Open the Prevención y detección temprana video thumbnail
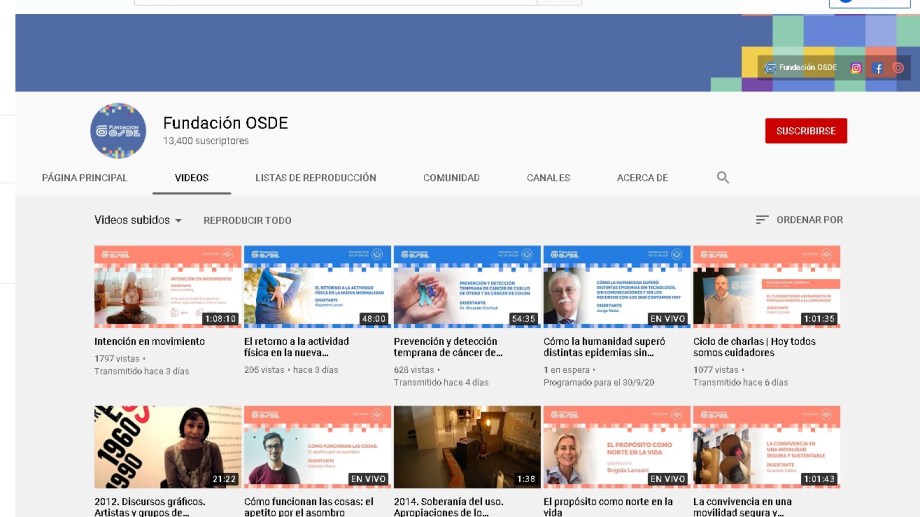This screenshot has height=517, width=920. click(x=467, y=286)
